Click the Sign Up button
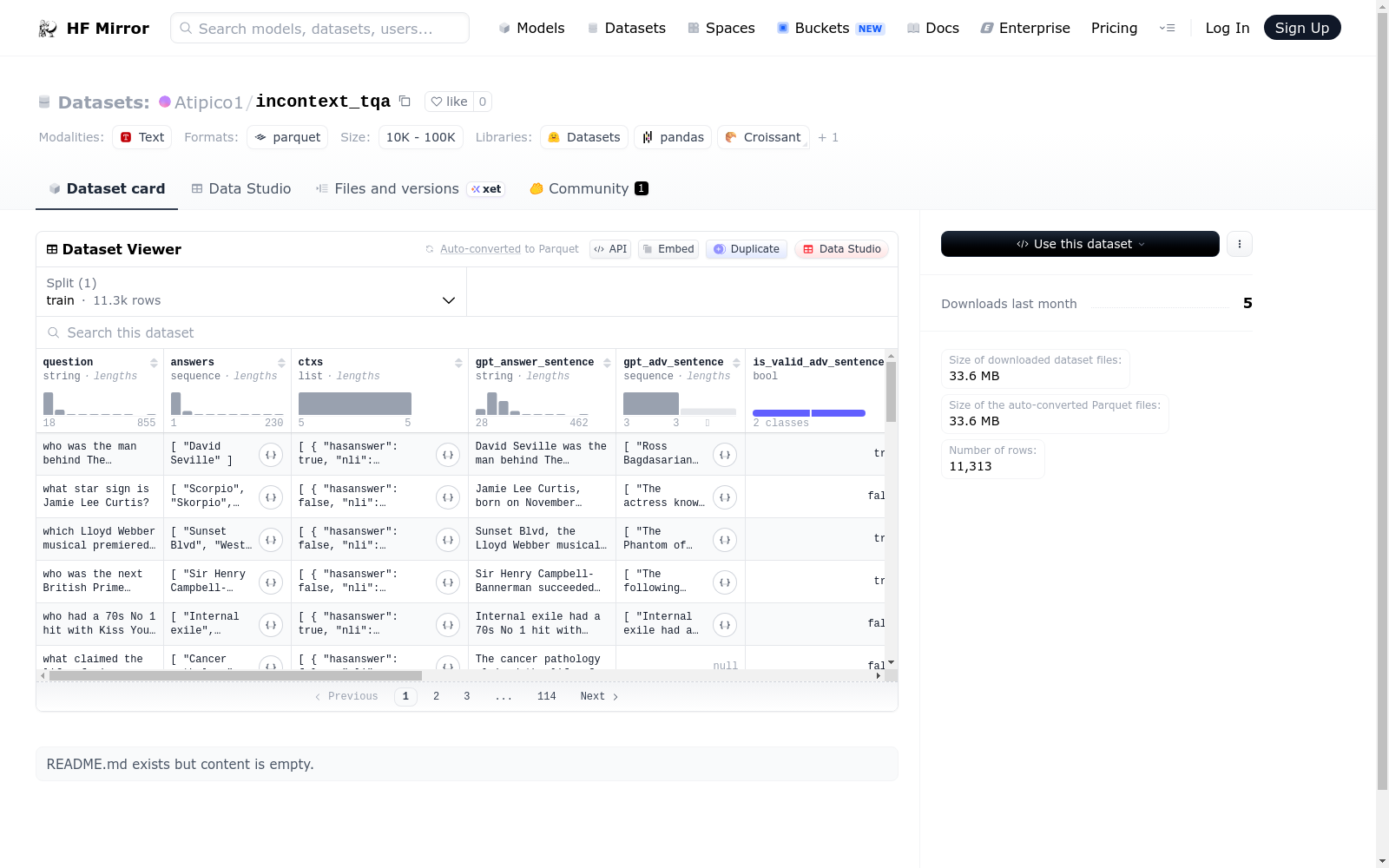1389x868 pixels. pyautogui.click(x=1302, y=28)
